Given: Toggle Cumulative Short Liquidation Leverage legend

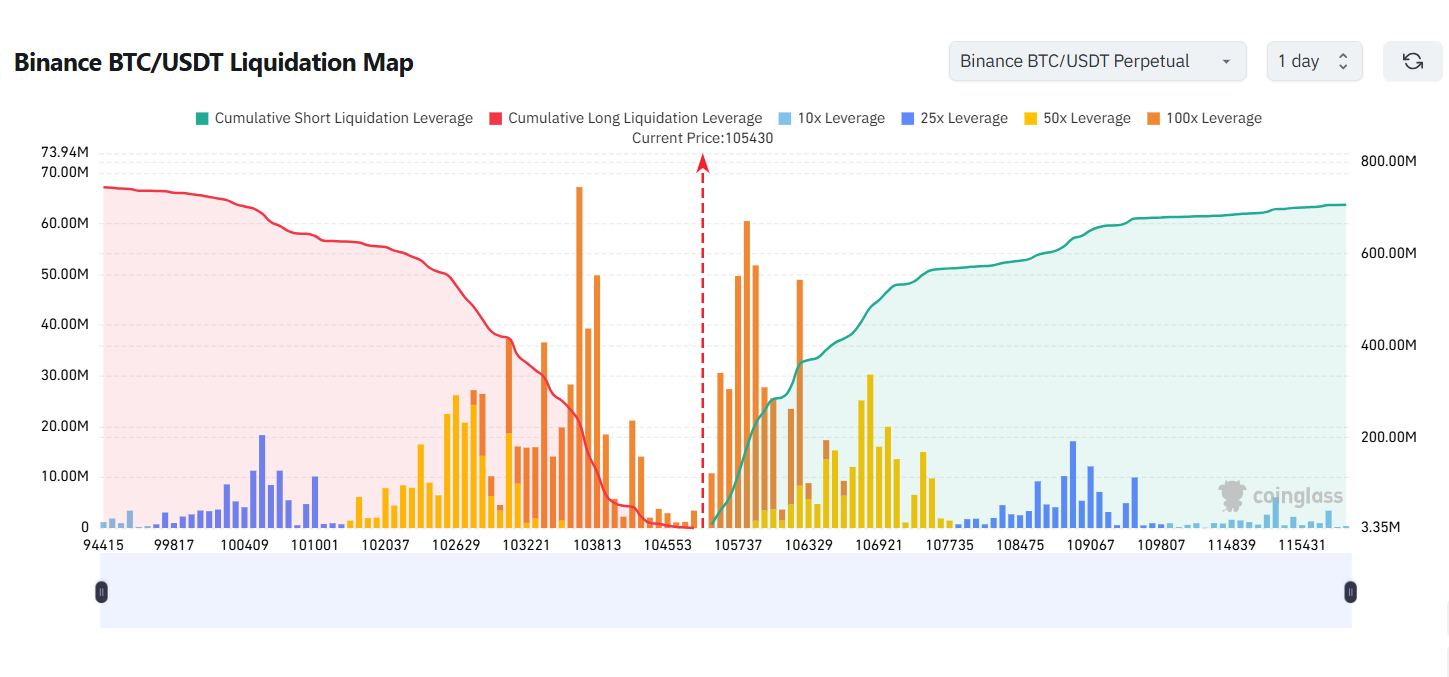Looking at the screenshot, I should point(333,118).
